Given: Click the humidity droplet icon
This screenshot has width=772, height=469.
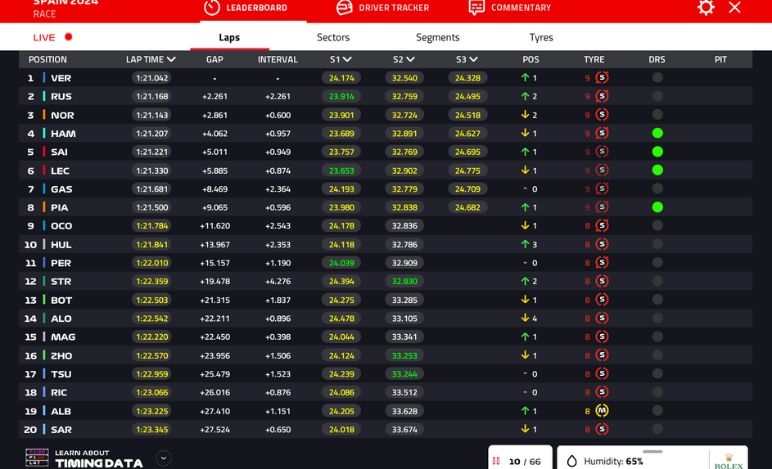Looking at the screenshot, I should coord(572,461).
